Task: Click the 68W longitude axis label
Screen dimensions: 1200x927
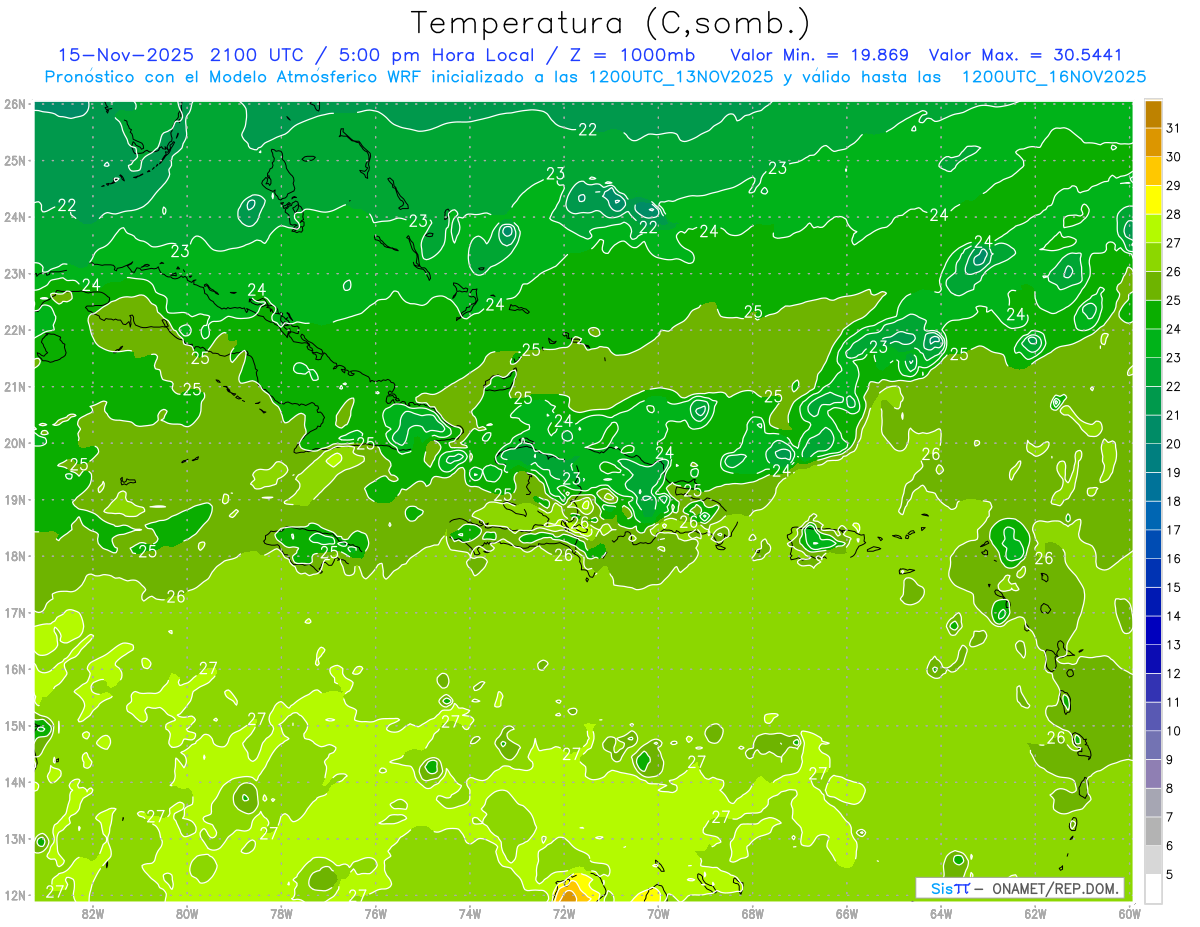Action: coord(753,913)
